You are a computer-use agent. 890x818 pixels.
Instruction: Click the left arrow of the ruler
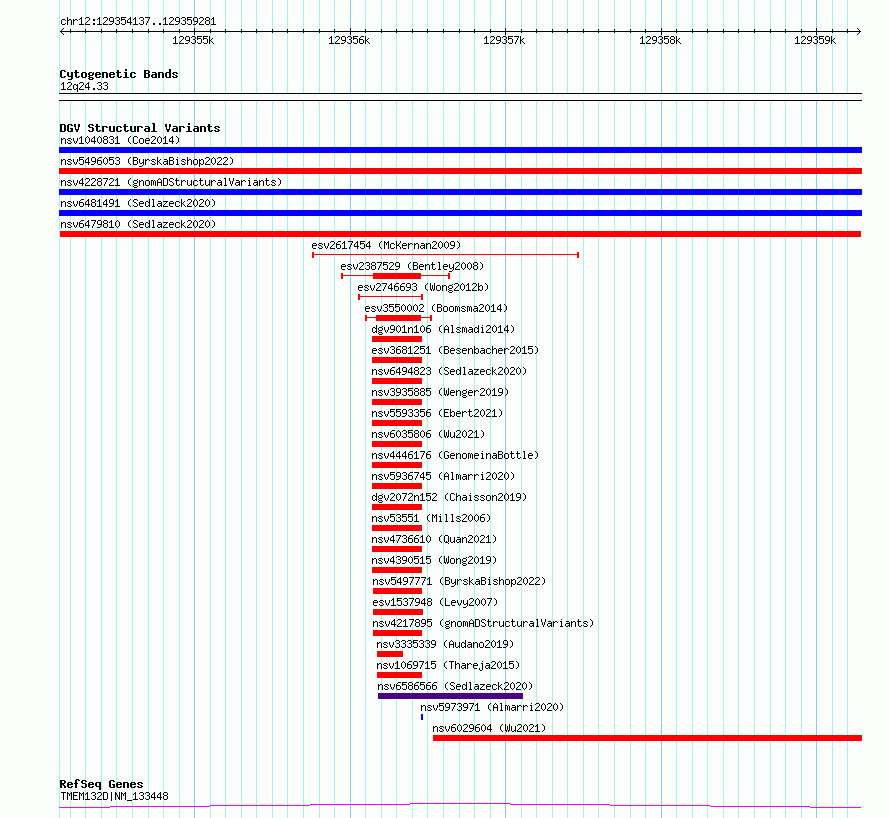point(62,32)
